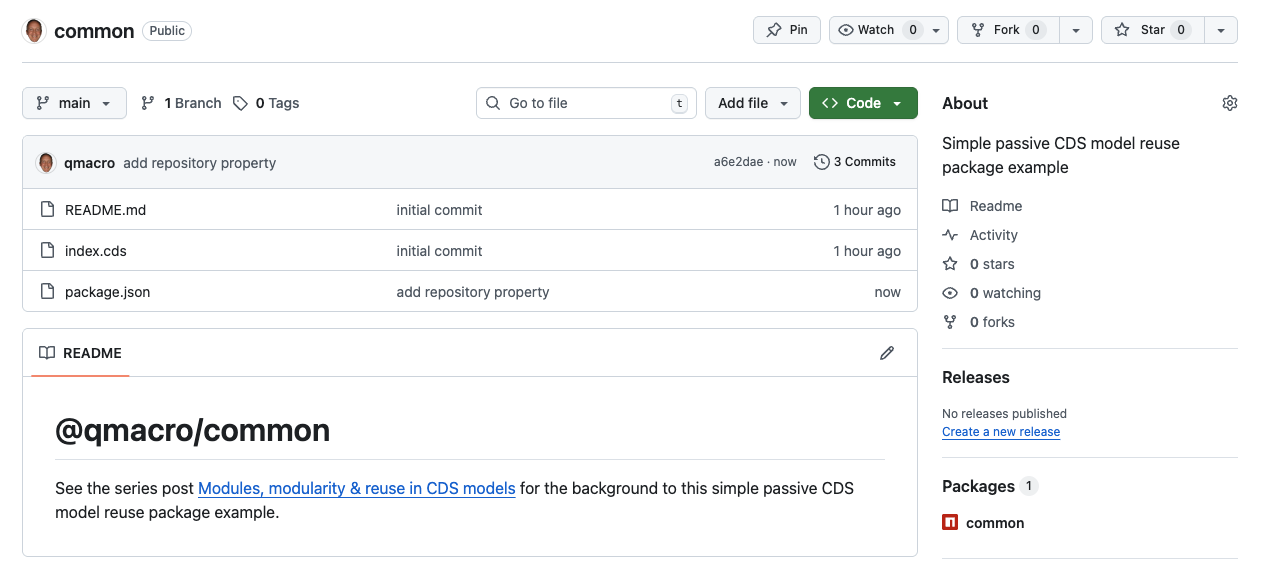This screenshot has height=574, width=1263.
Task: Open the qmacro author link in commit bar
Action: (x=89, y=163)
